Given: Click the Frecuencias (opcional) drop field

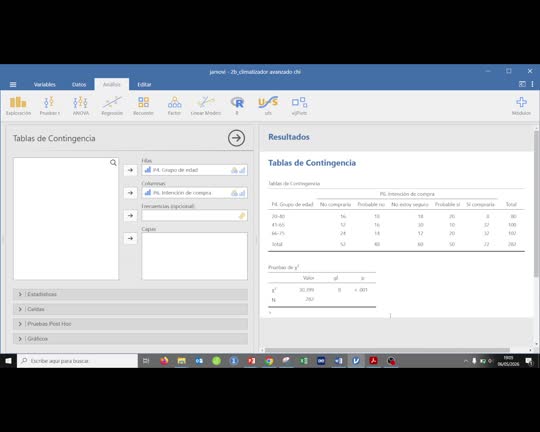Looking at the screenshot, I should click(x=194, y=216).
